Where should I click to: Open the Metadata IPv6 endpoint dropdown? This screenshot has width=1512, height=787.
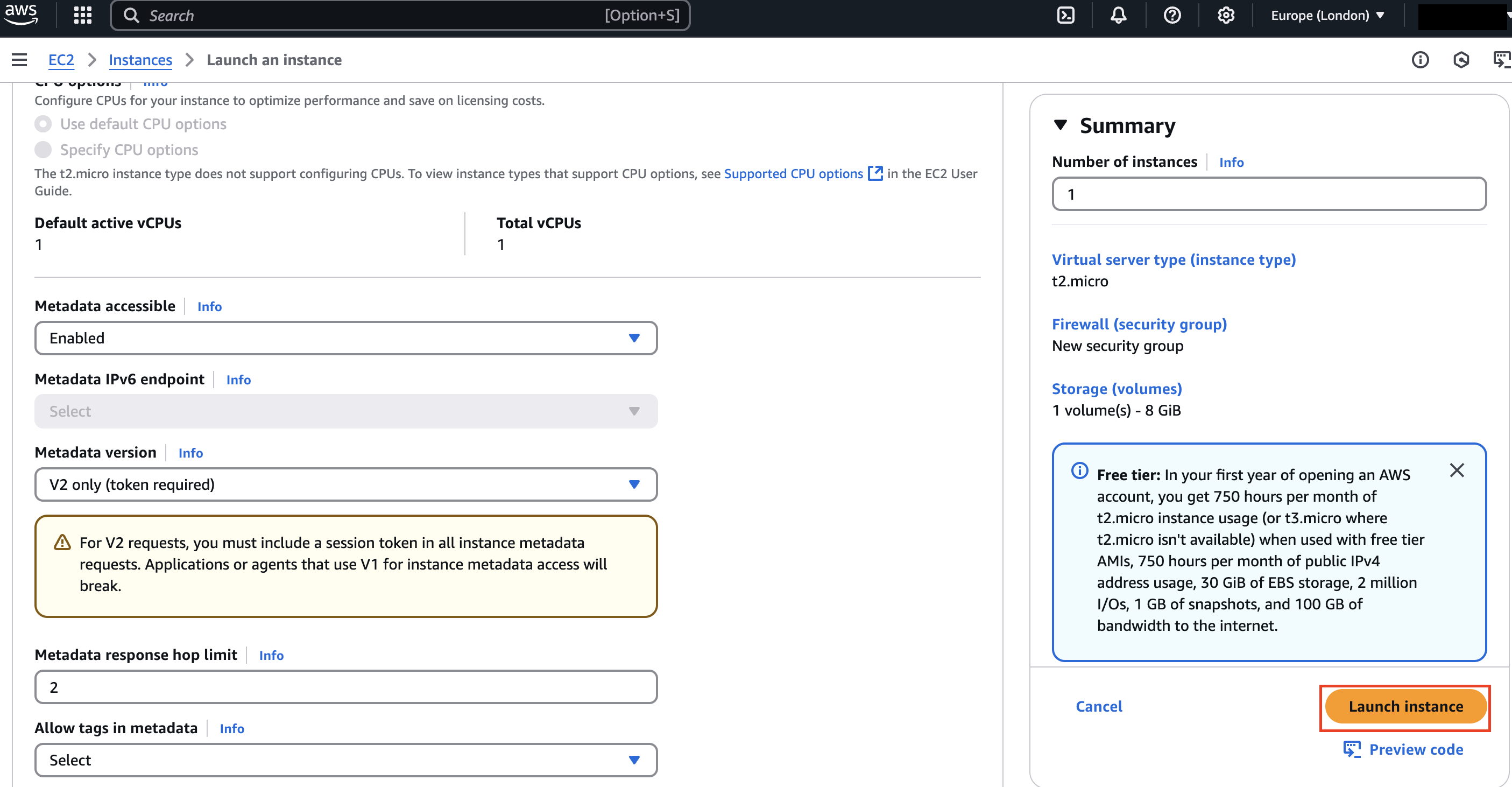346,411
